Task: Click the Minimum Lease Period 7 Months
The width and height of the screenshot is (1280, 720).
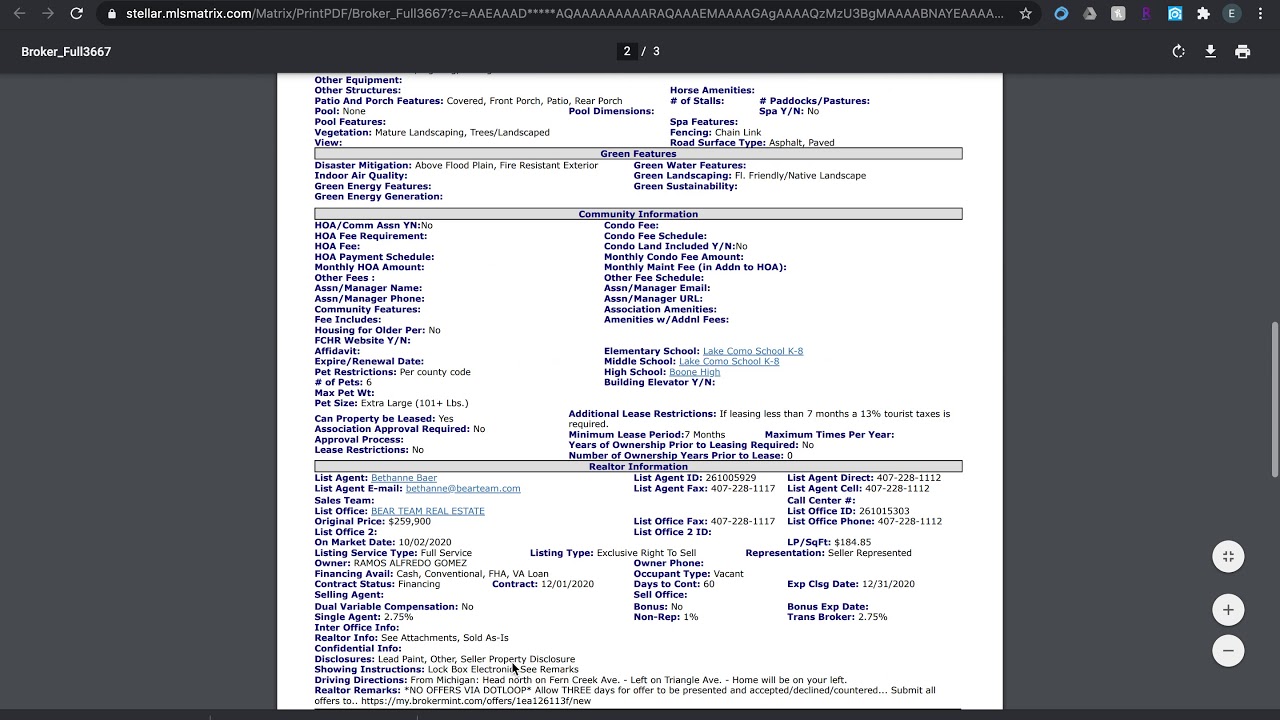Action: [647, 435]
